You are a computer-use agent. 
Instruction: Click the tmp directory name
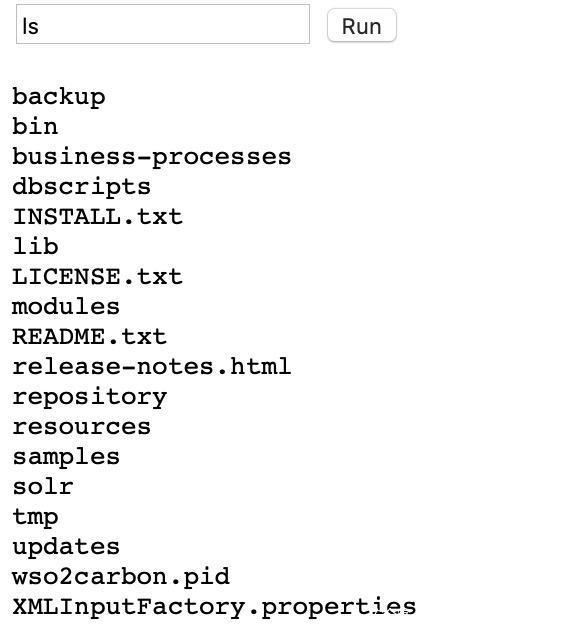(x=35, y=518)
